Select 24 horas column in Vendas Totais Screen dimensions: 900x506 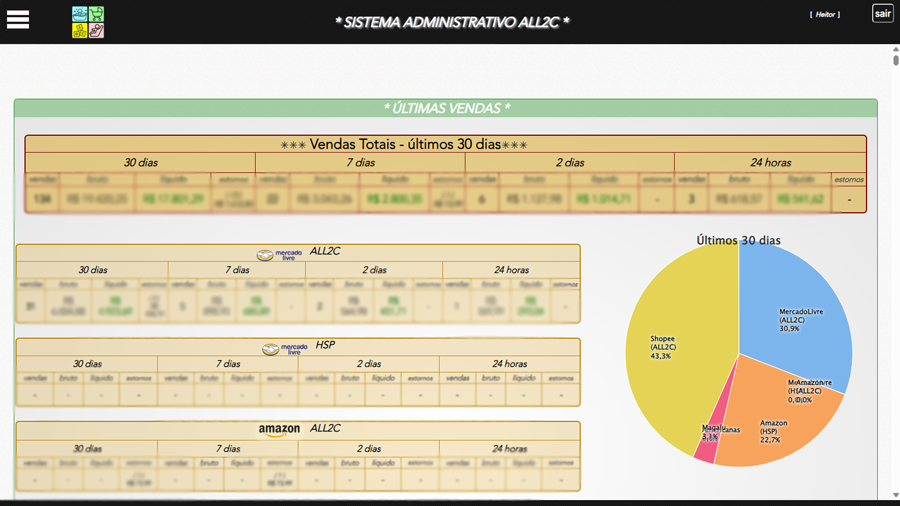[x=770, y=162]
